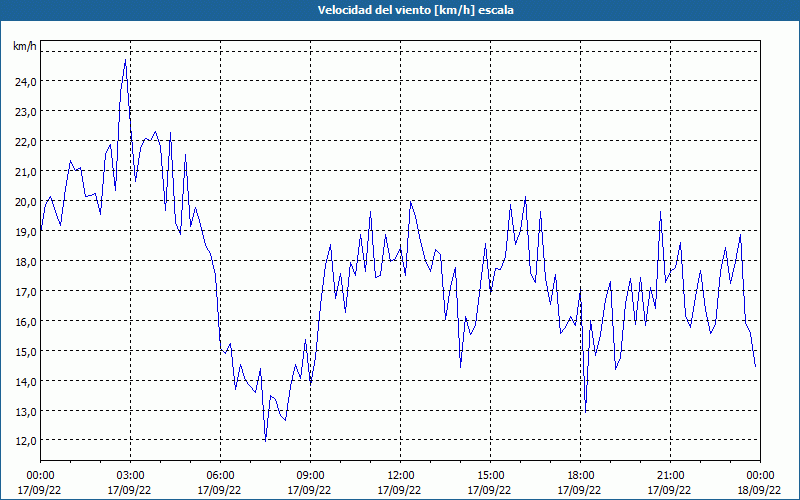Select the 18,0 y-axis label
Screen dimensions: 800x500
tap(26, 262)
